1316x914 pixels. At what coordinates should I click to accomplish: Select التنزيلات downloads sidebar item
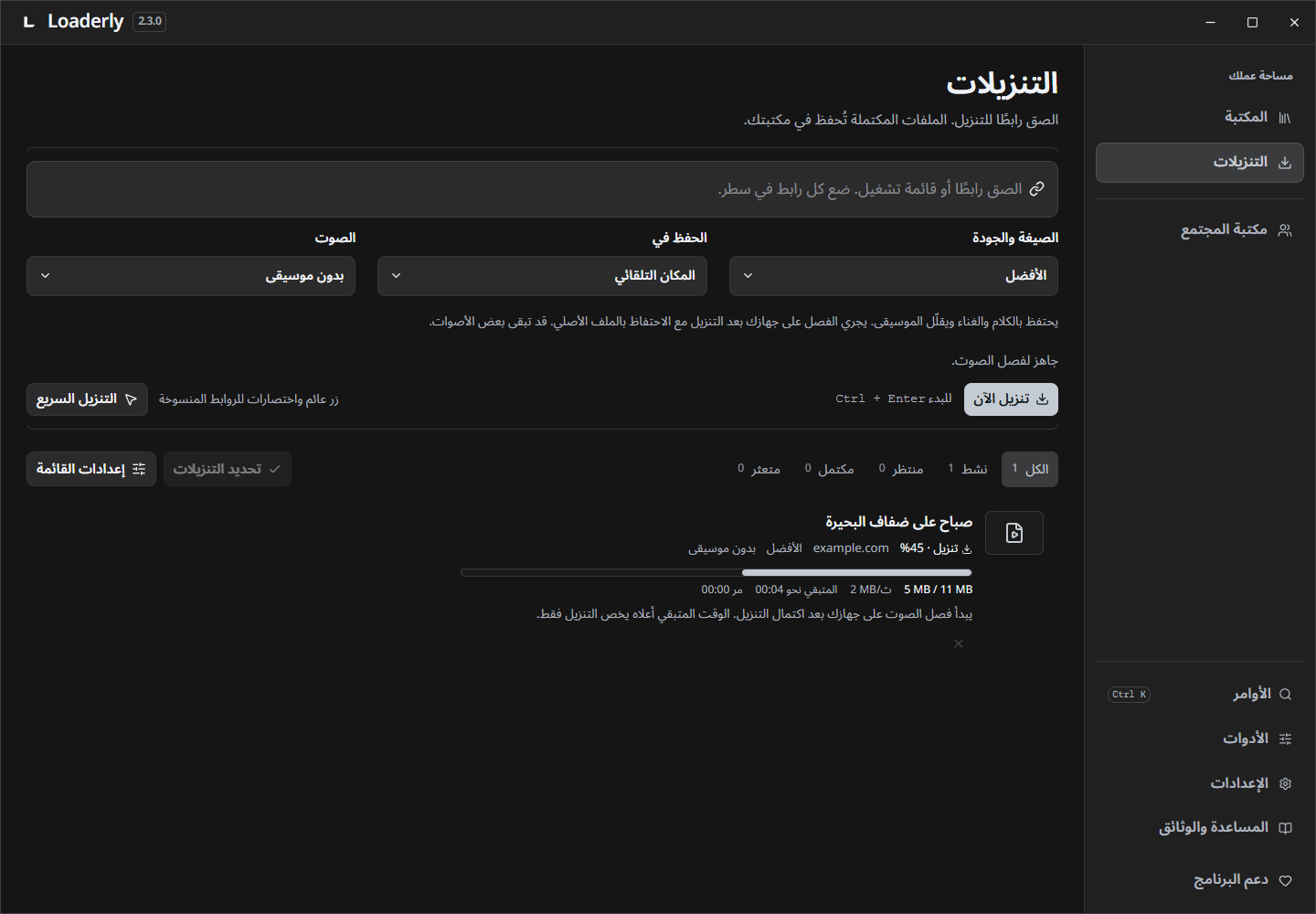coord(1199,162)
